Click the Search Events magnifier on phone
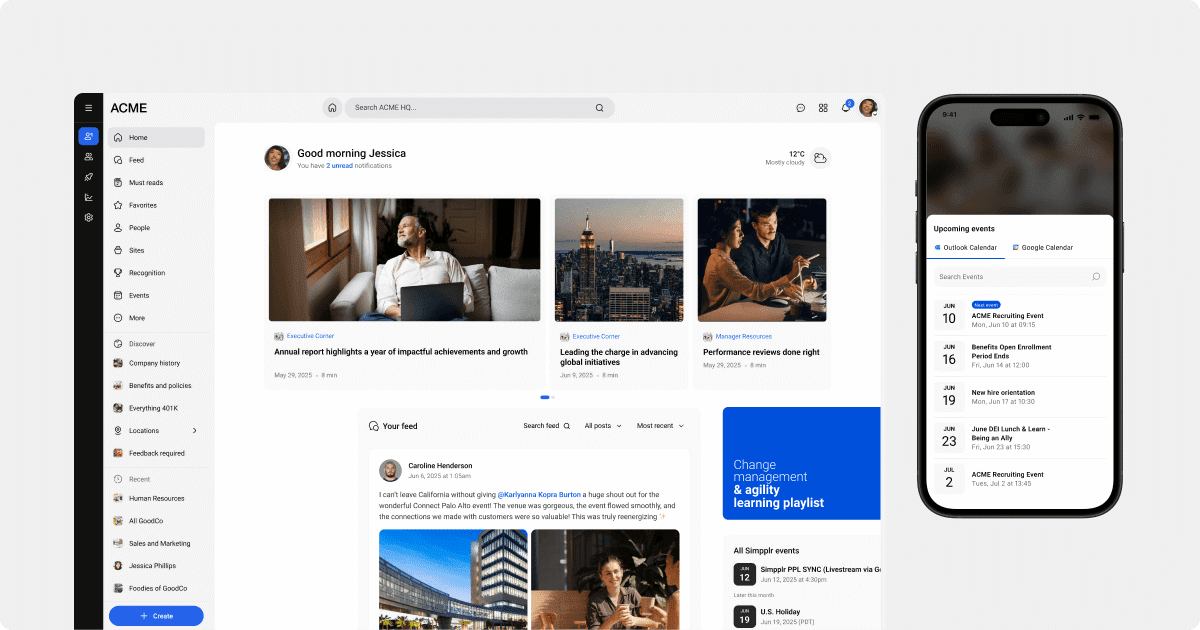This screenshot has height=630, width=1200. coord(1096,277)
